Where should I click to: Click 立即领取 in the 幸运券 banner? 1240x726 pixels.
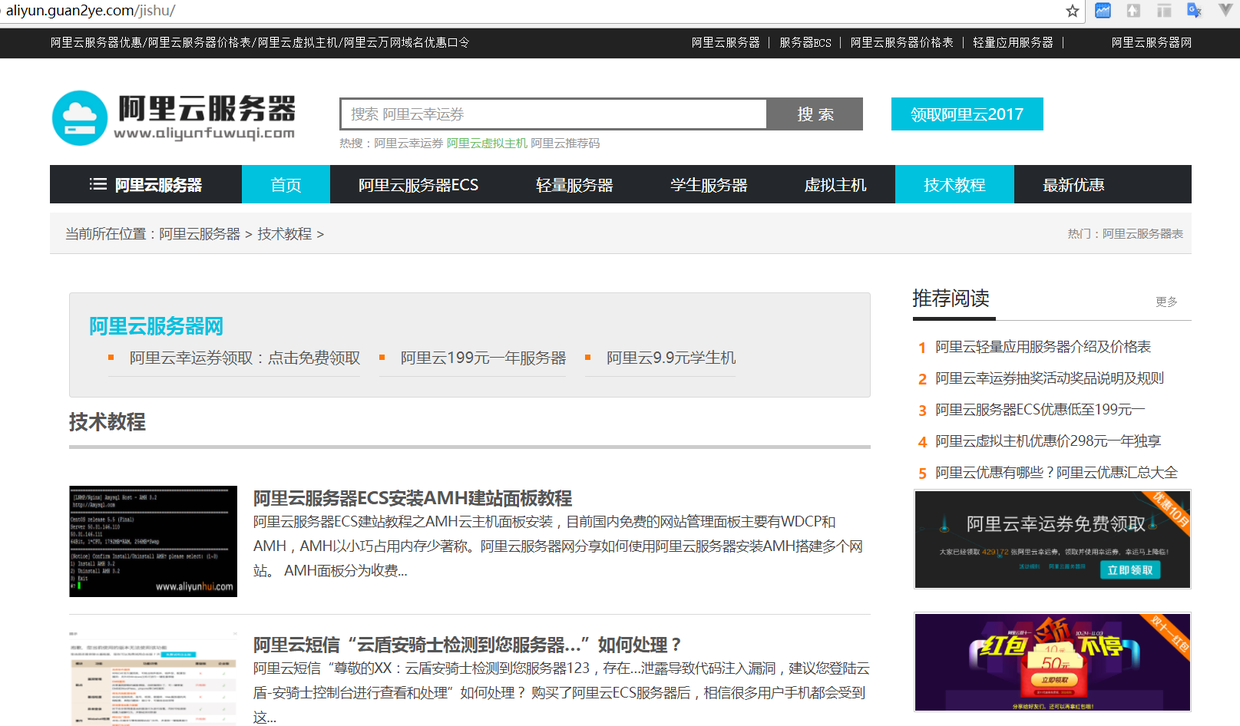click(1131, 570)
